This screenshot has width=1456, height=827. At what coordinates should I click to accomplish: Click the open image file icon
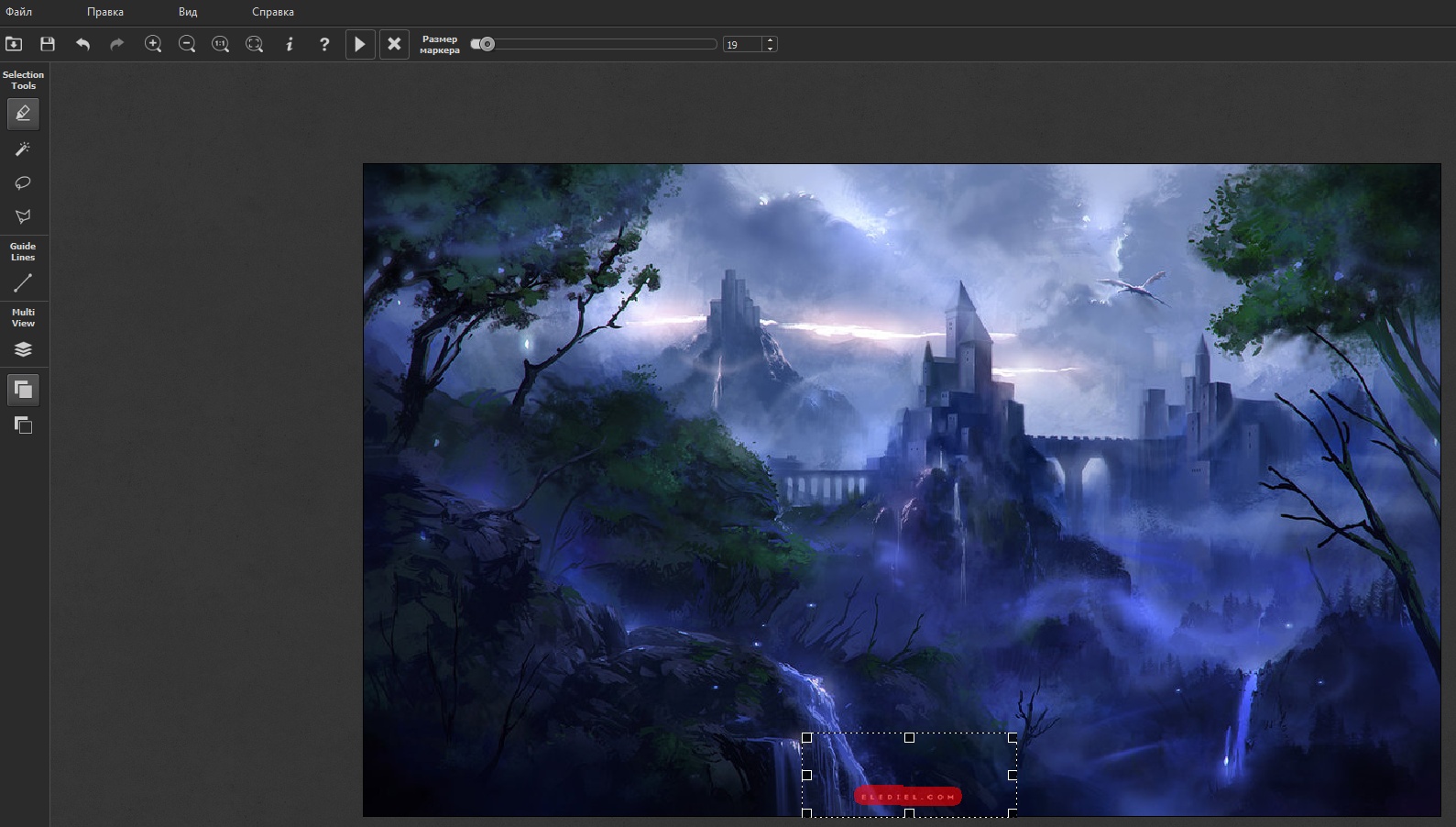pos(14,44)
